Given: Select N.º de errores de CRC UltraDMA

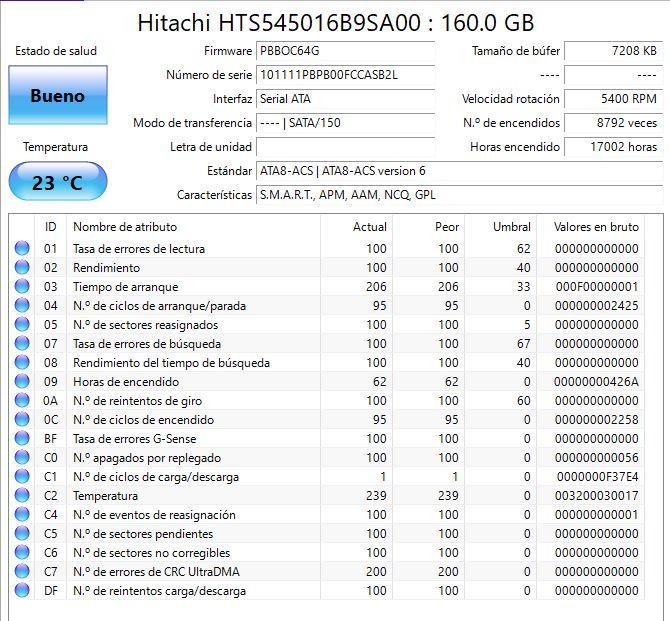Looking at the screenshot, I should [156, 572].
